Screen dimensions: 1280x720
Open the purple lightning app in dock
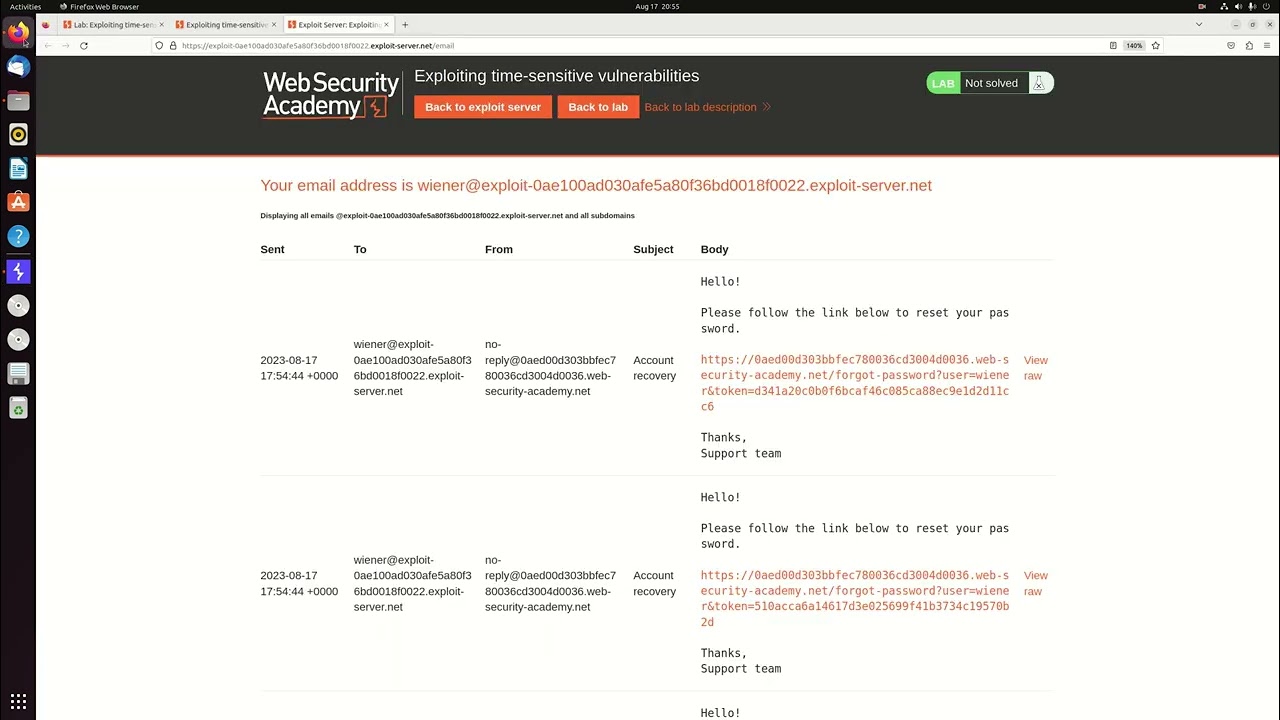pos(18,271)
